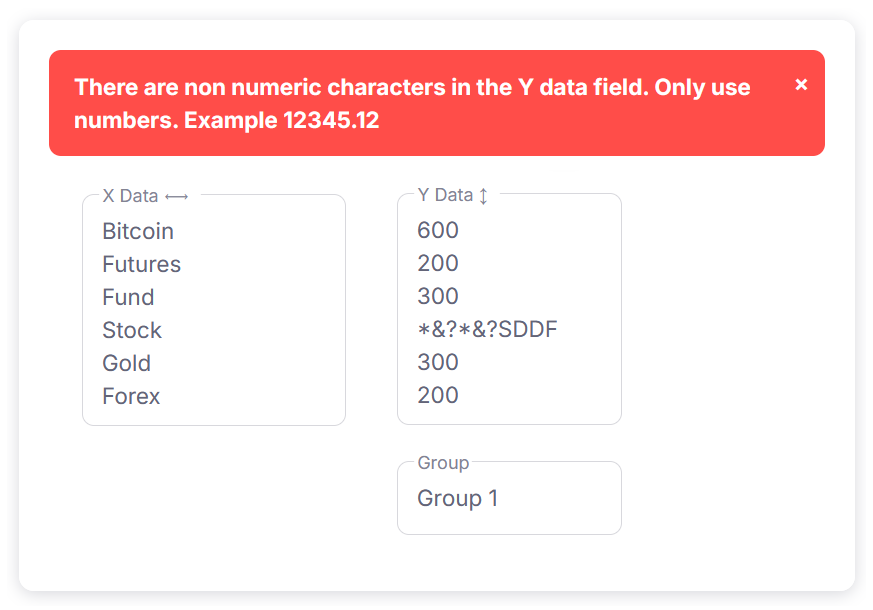Click inside the X Data field

(213, 310)
